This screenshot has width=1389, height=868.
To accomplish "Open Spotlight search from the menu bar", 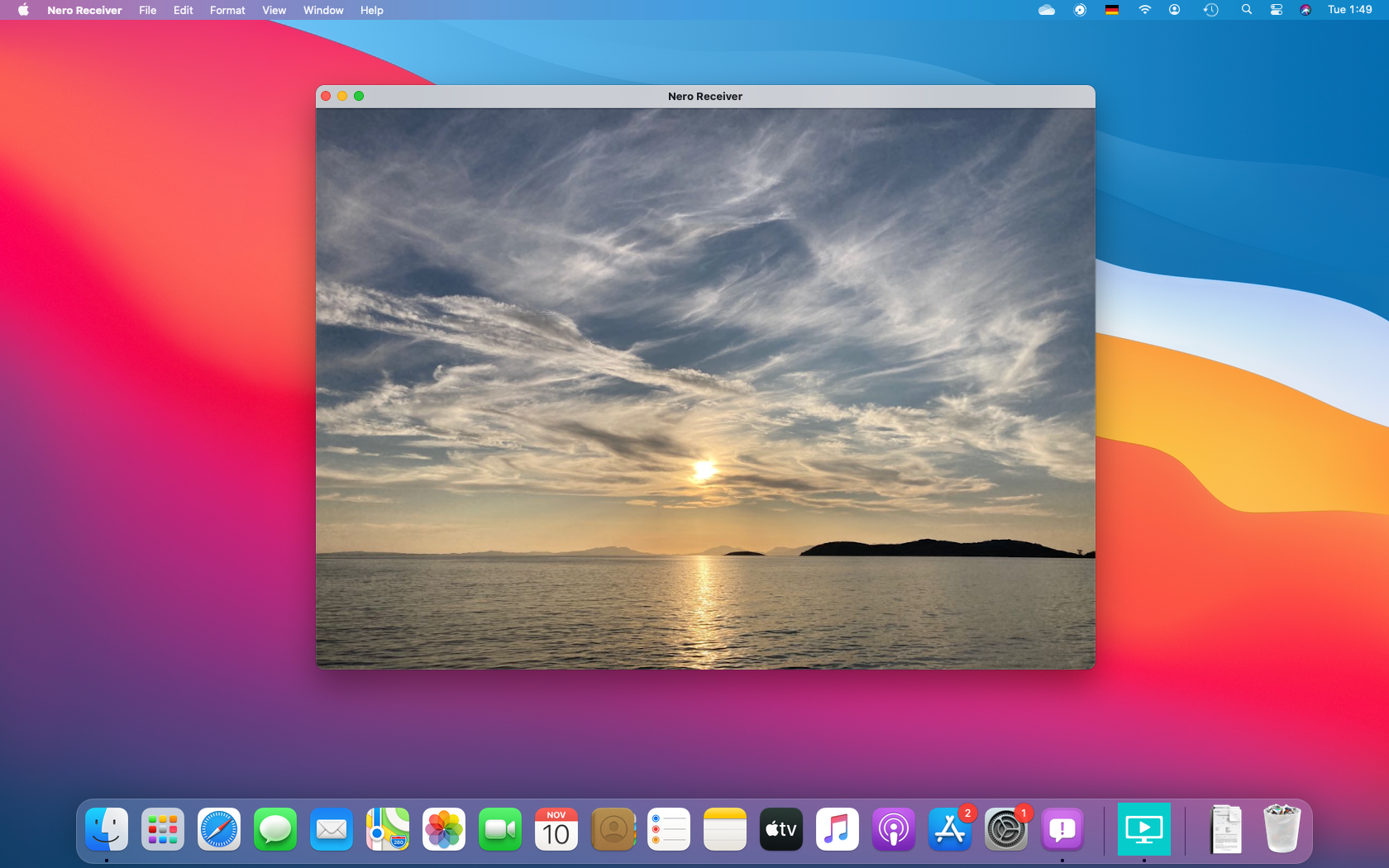I will [x=1246, y=10].
